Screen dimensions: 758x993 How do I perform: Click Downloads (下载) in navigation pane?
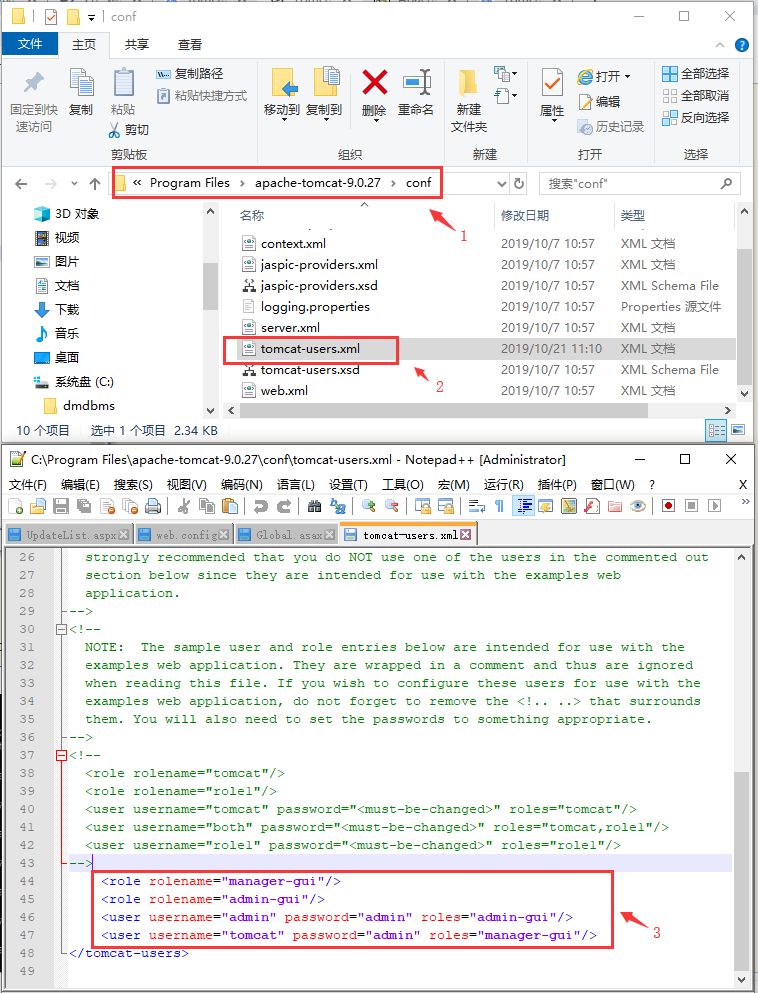[x=66, y=310]
